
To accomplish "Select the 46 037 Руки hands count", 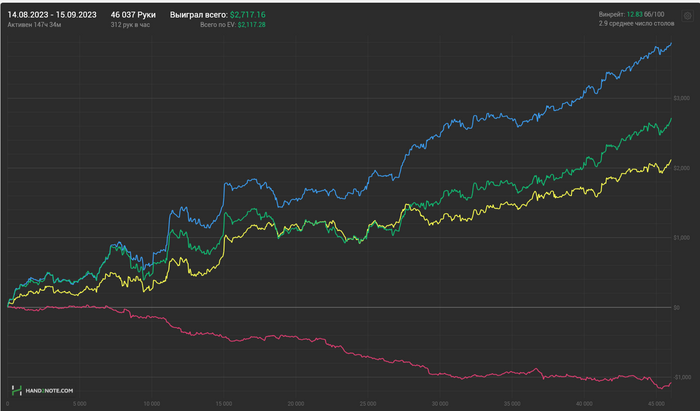I will pos(133,14).
